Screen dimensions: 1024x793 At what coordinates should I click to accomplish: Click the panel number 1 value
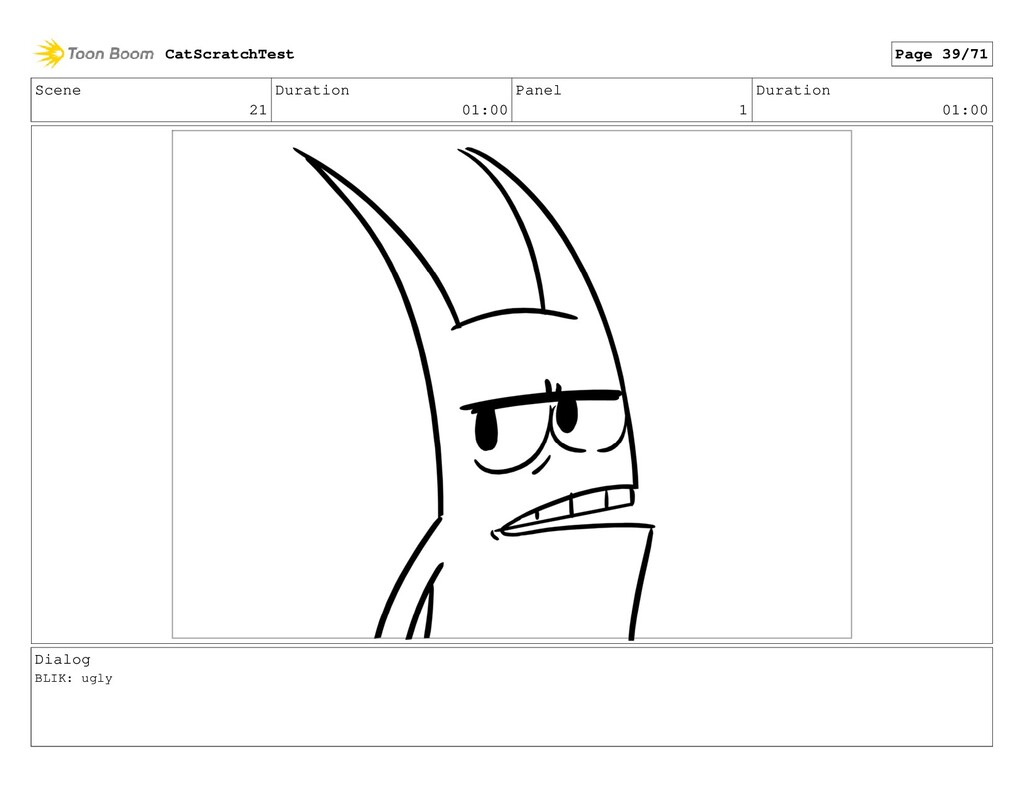click(743, 110)
